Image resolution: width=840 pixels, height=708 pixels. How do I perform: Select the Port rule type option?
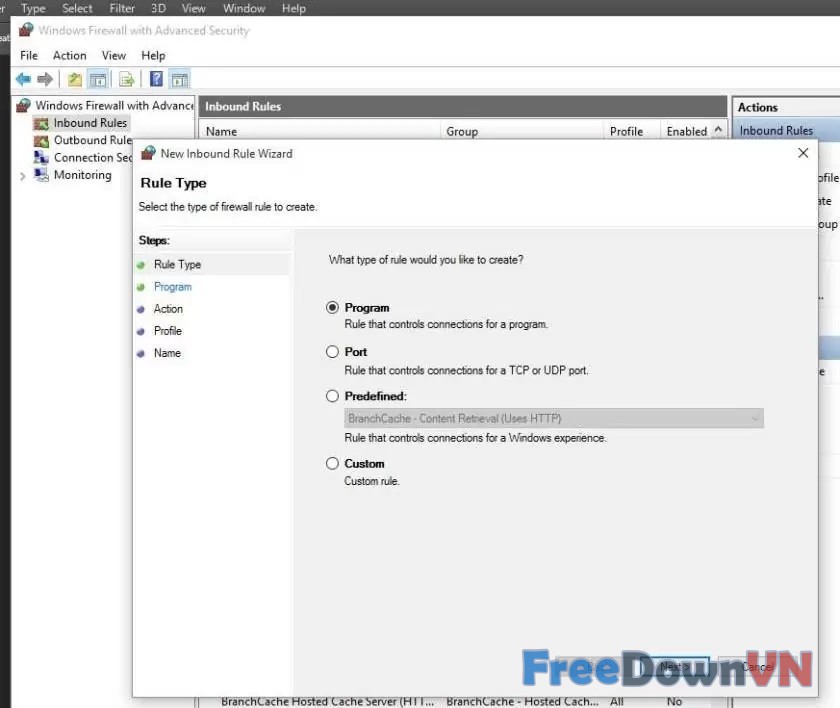click(x=333, y=352)
